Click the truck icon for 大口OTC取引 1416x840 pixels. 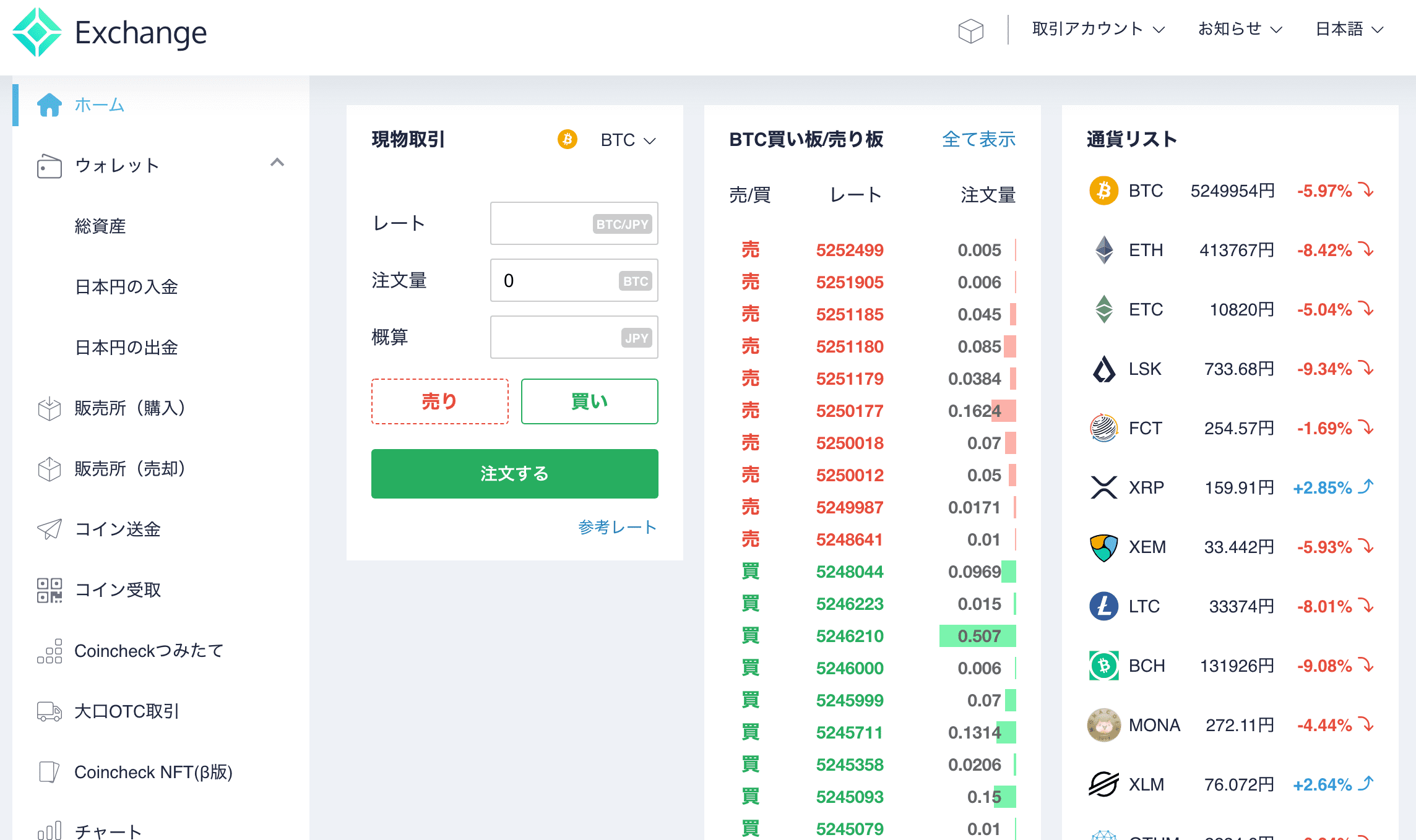[49, 711]
